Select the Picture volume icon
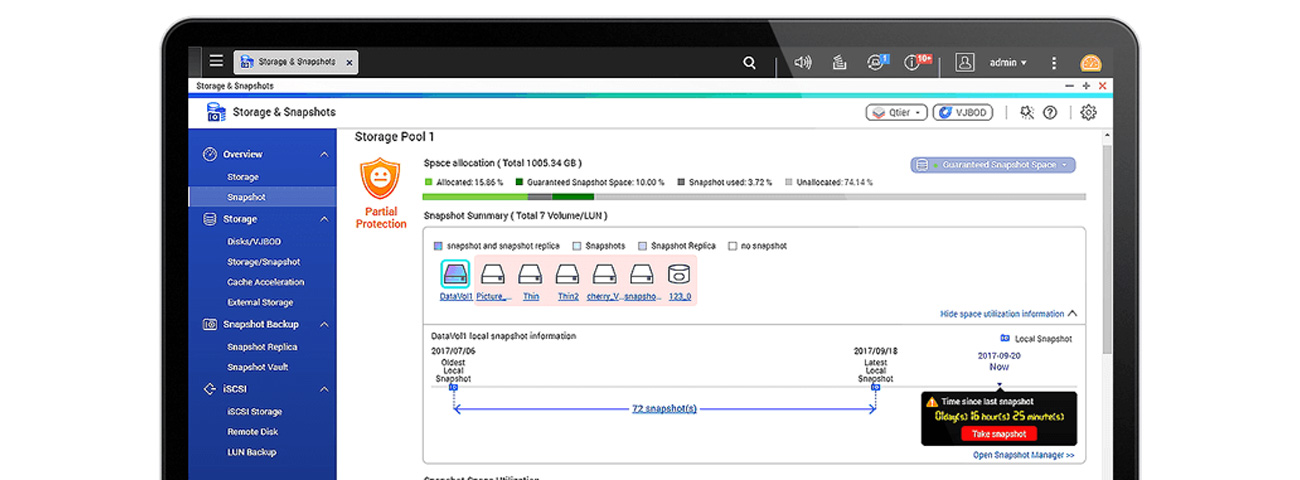Image resolution: width=1300 pixels, height=480 pixels. pyautogui.click(x=493, y=274)
